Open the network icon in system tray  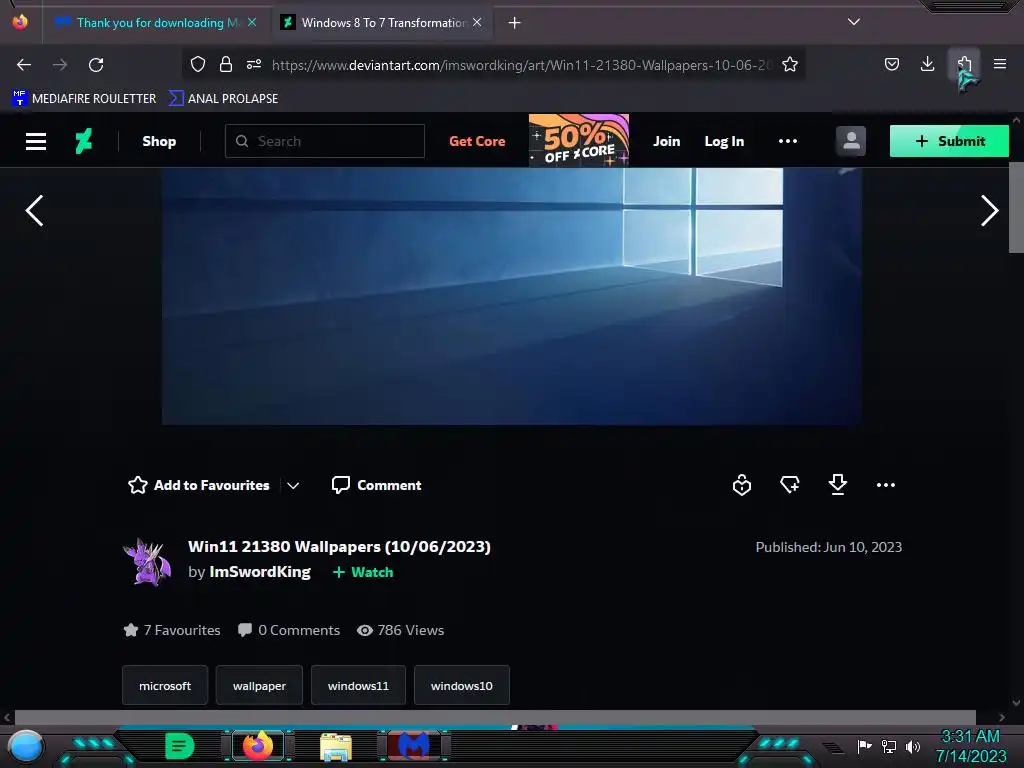889,746
